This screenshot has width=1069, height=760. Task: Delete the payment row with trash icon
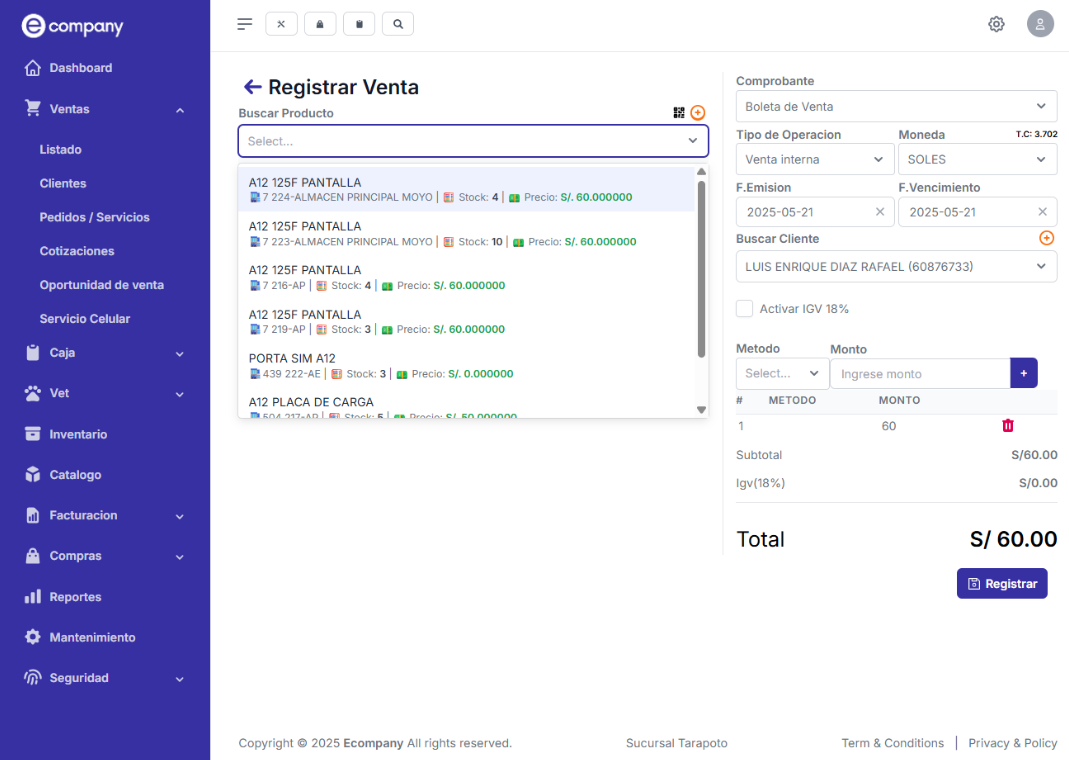(x=1007, y=426)
